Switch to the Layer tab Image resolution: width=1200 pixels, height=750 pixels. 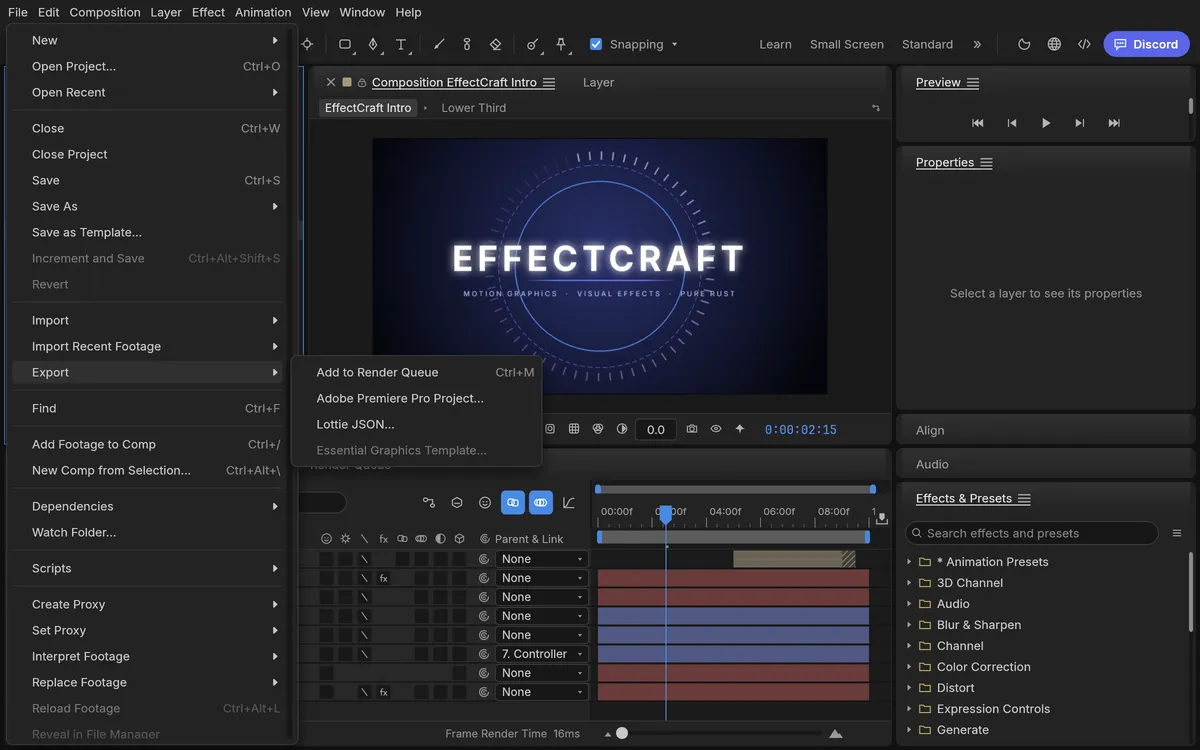coord(598,83)
